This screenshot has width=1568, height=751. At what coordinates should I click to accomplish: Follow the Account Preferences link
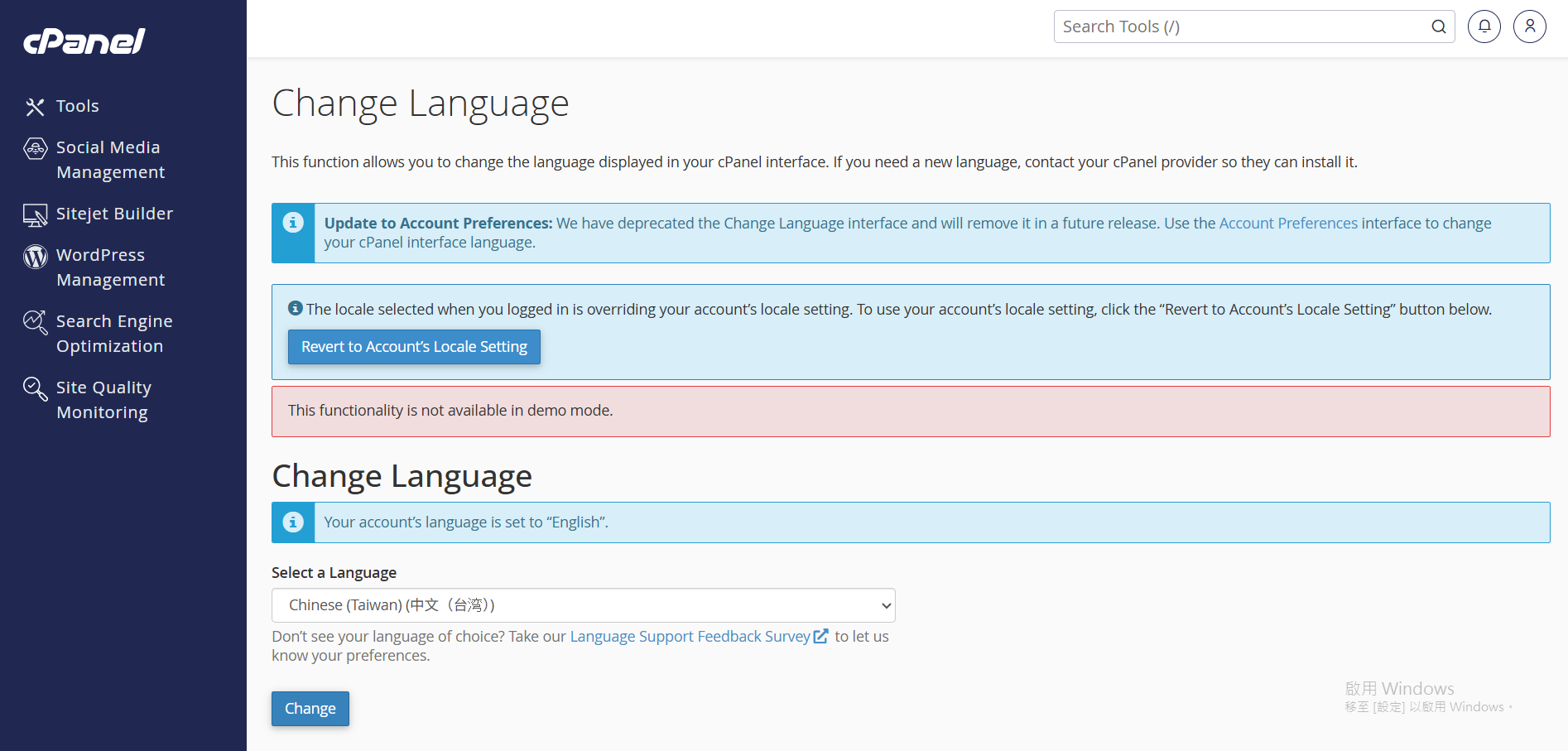(1287, 223)
